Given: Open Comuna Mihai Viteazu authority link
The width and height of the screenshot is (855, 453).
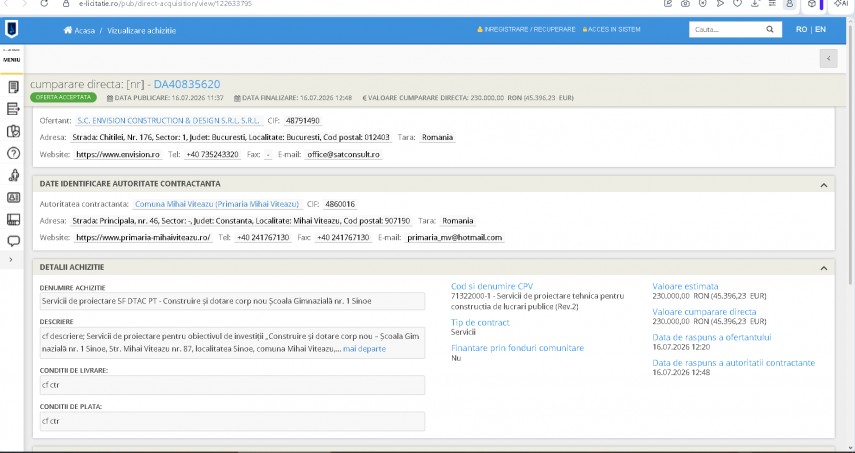Looking at the screenshot, I should [x=217, y=204].
